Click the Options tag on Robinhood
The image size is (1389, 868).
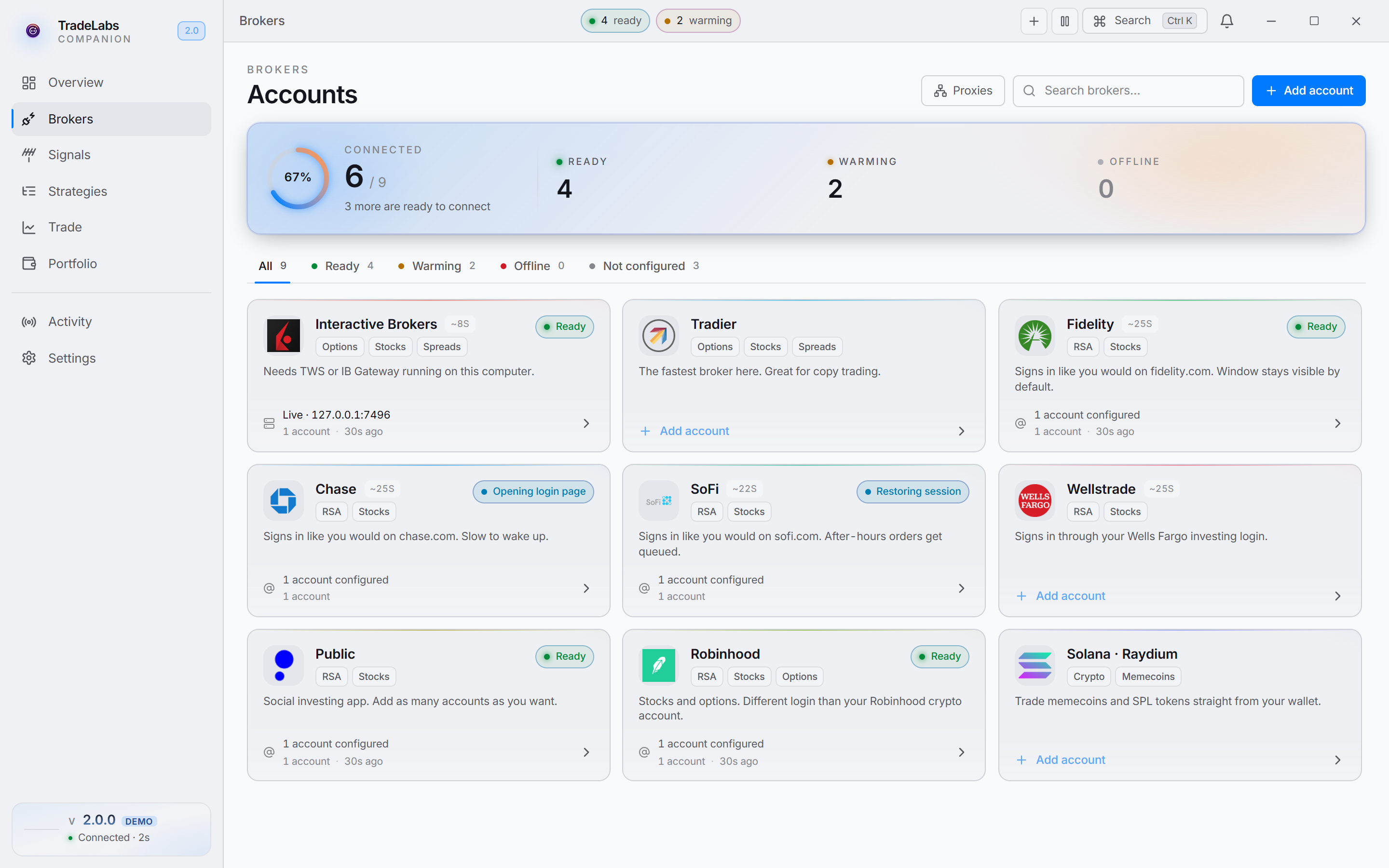point(800,677)
